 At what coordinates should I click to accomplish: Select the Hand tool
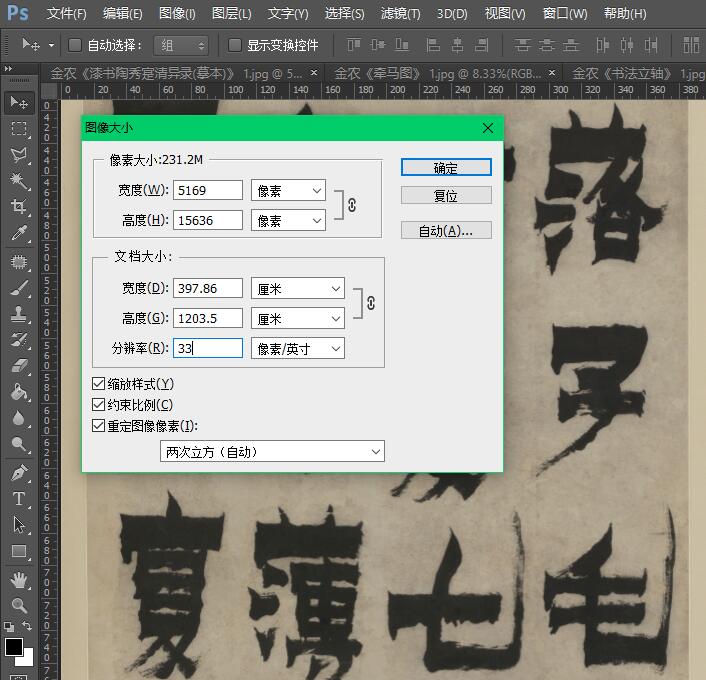(x=19, y=580)
